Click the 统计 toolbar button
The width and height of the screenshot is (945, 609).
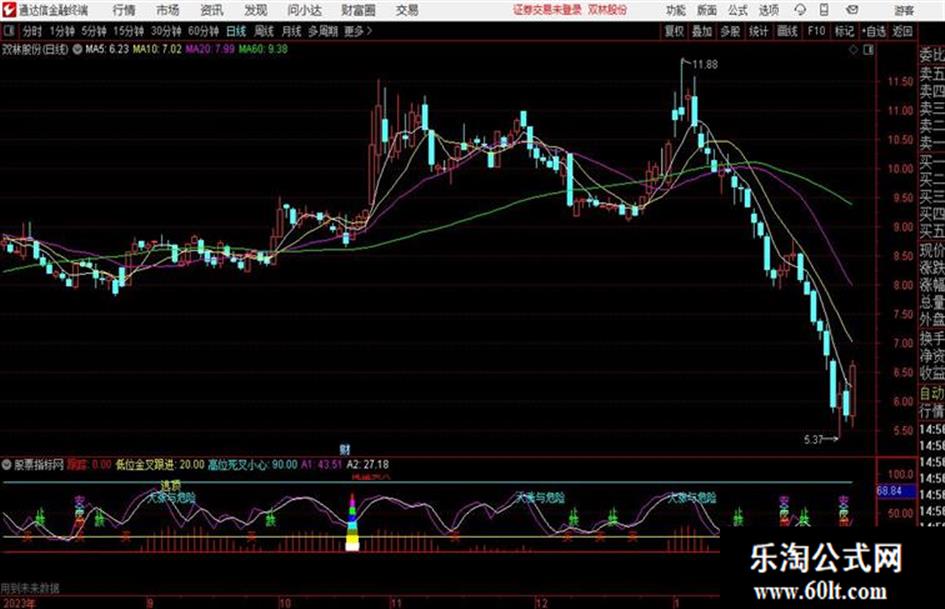pyautogui.click(x=758, y=31)
